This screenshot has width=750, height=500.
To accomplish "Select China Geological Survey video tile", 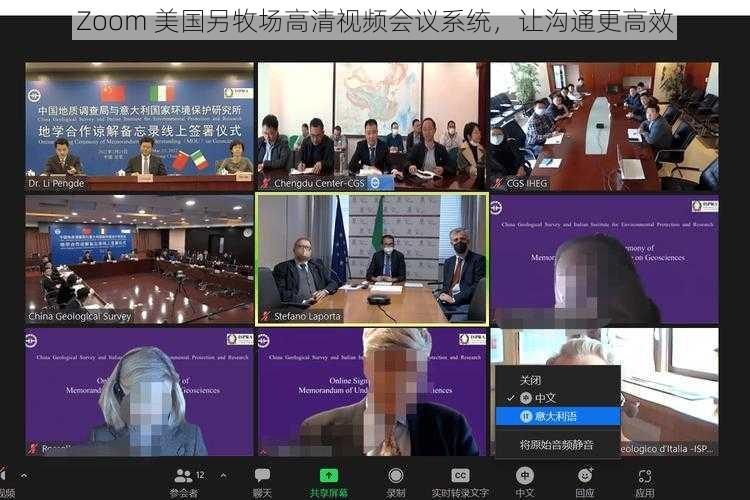I will pyautogui.click(x=140, y=259).
